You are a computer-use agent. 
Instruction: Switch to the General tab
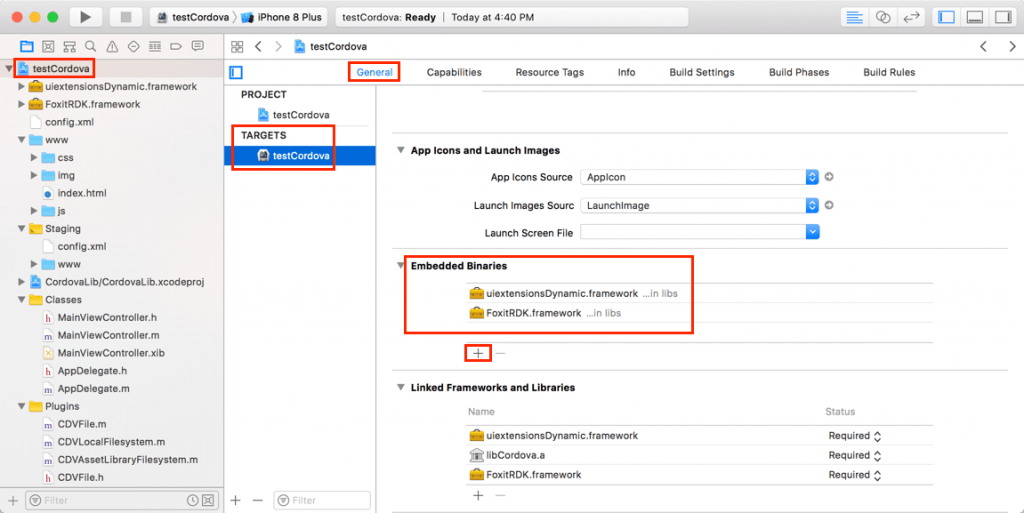374,72
